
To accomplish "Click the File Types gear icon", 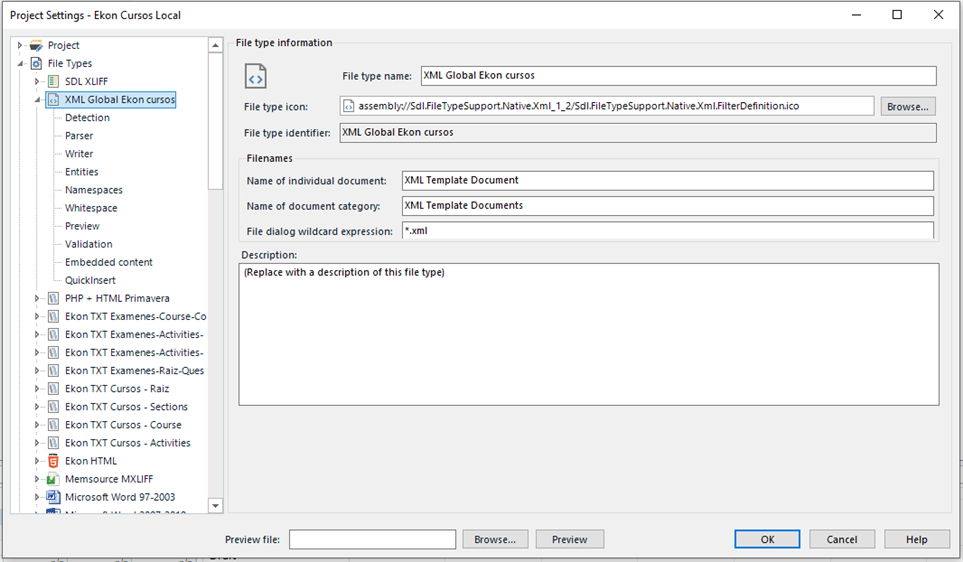I will click(36, 63).
